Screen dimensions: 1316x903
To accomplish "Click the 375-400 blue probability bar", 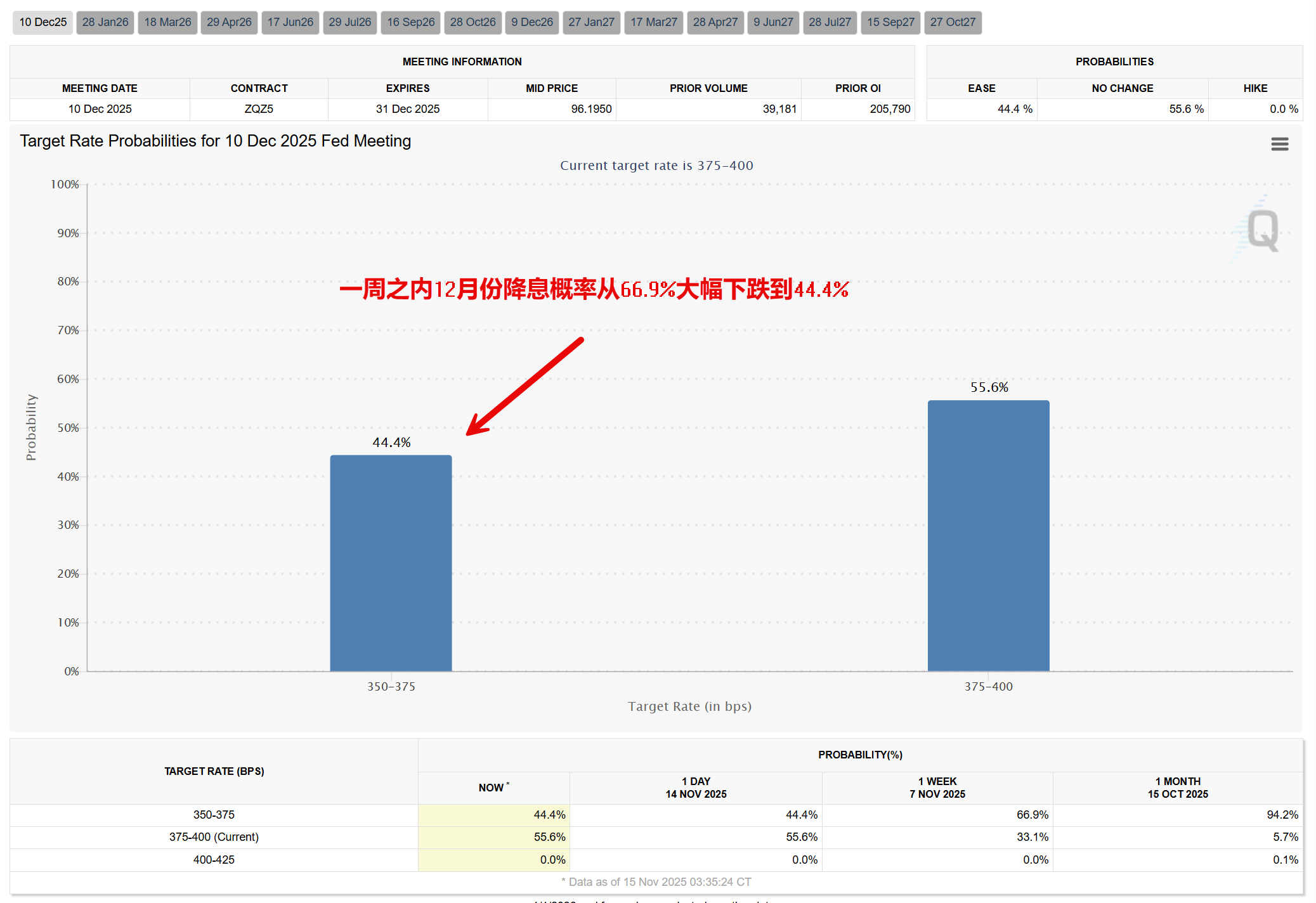I will pyautogui.click(x=988, y=535).
